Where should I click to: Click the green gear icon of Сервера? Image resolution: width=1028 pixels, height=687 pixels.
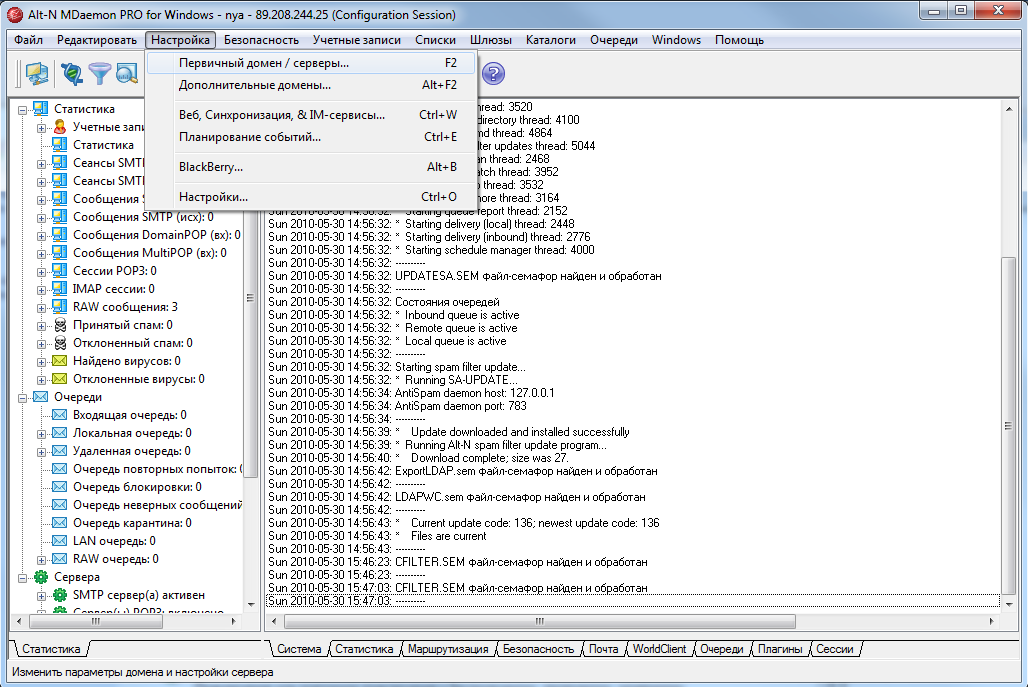41,577
